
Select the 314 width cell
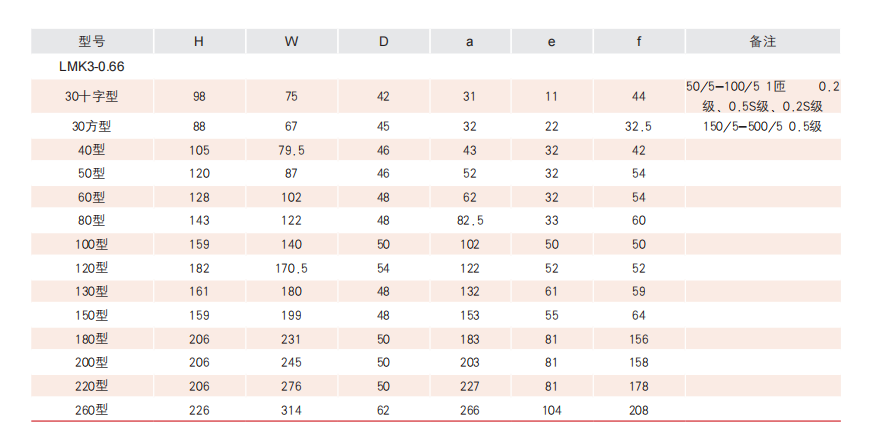coord(291,410)
